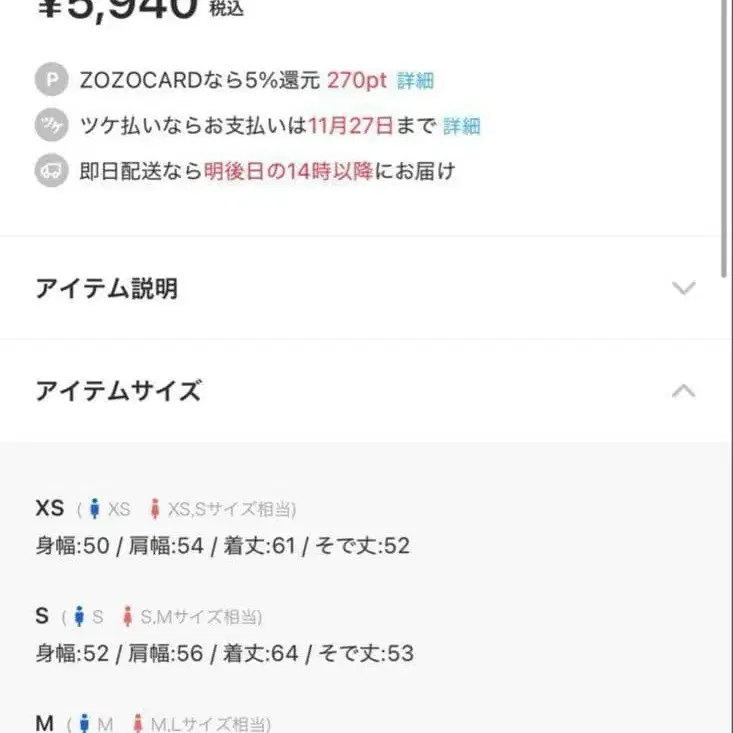Click the red 270pt points text
The width and height of the screenshot is (733, 733).
357,81
